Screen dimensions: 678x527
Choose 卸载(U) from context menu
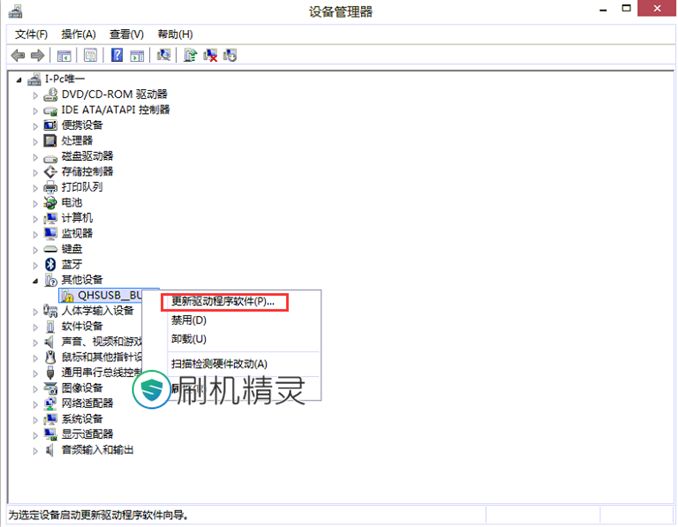(x=189, y=339)
